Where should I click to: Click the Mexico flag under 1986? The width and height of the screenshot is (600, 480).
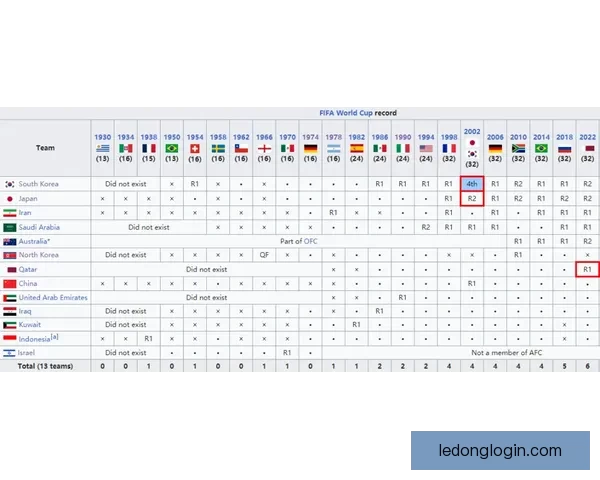(380, 148)
